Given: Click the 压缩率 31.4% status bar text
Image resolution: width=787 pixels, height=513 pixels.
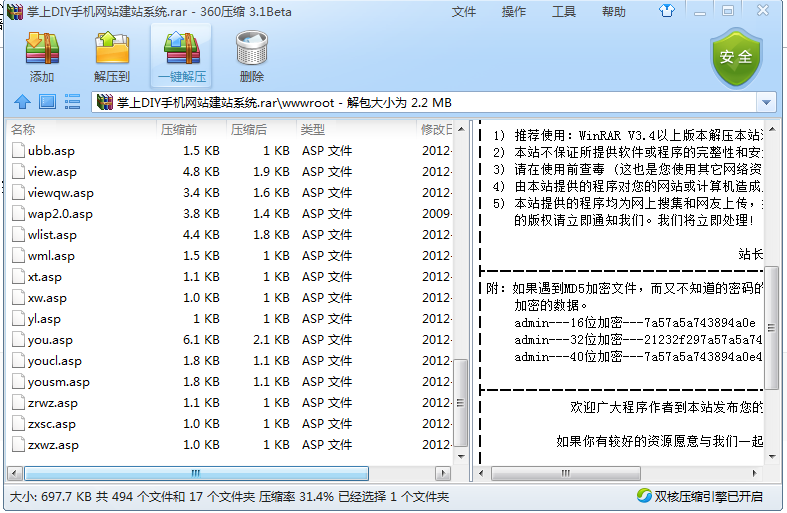Looking at the screenshot, I should [x=296, y=497].
